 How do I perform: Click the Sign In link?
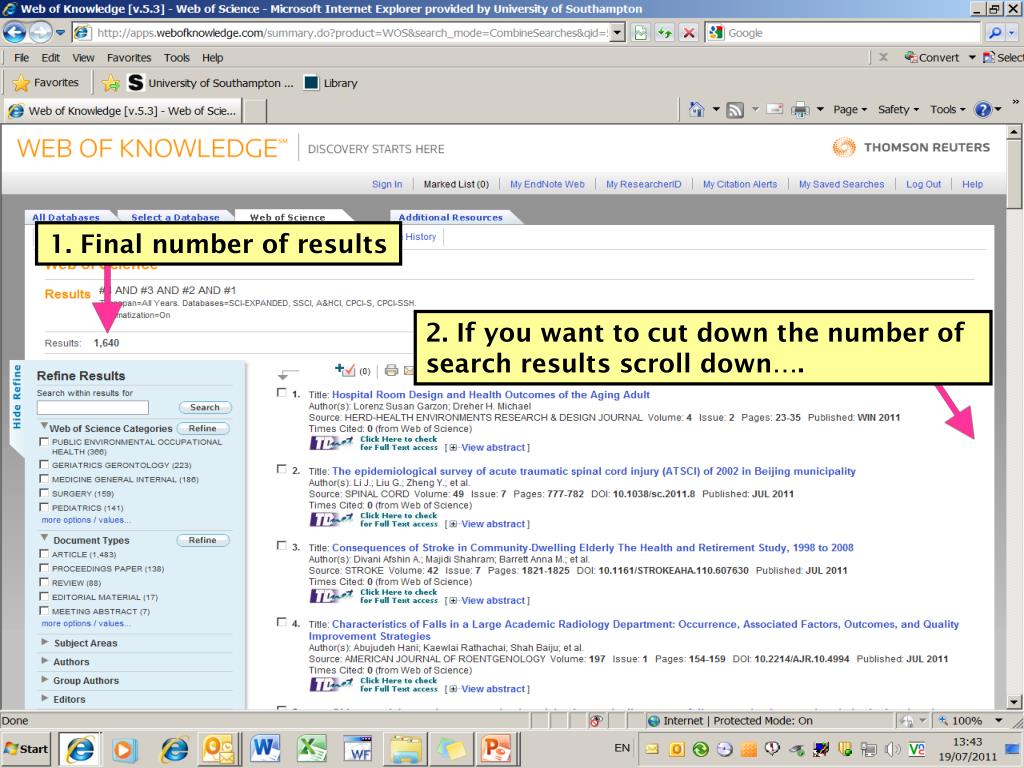387,184
